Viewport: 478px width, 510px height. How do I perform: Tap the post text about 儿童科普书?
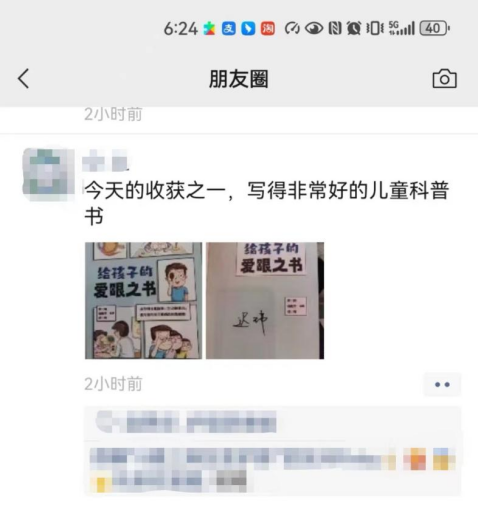[x=267, y=203]
